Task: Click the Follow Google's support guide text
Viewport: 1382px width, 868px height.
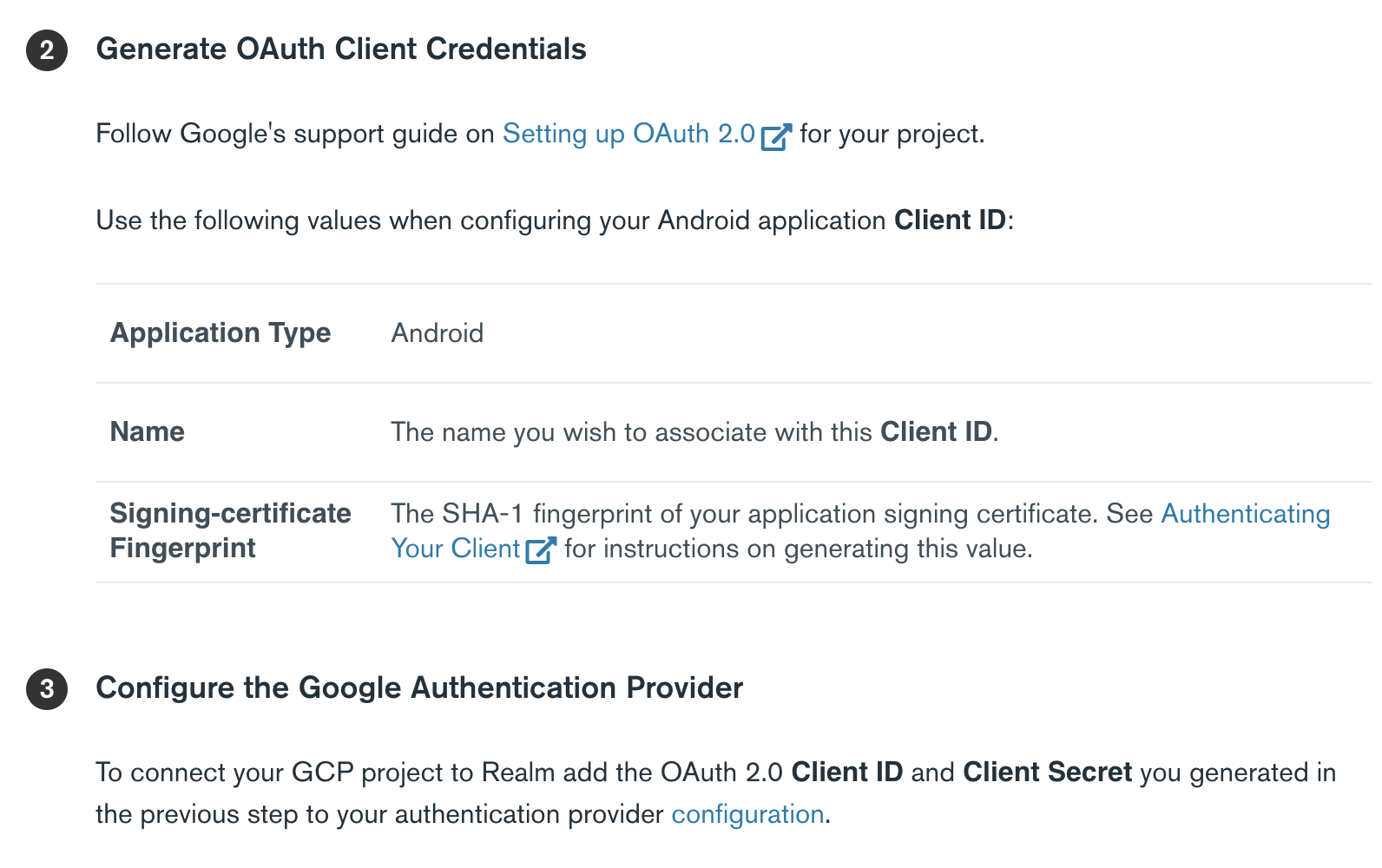Action: 295,134
